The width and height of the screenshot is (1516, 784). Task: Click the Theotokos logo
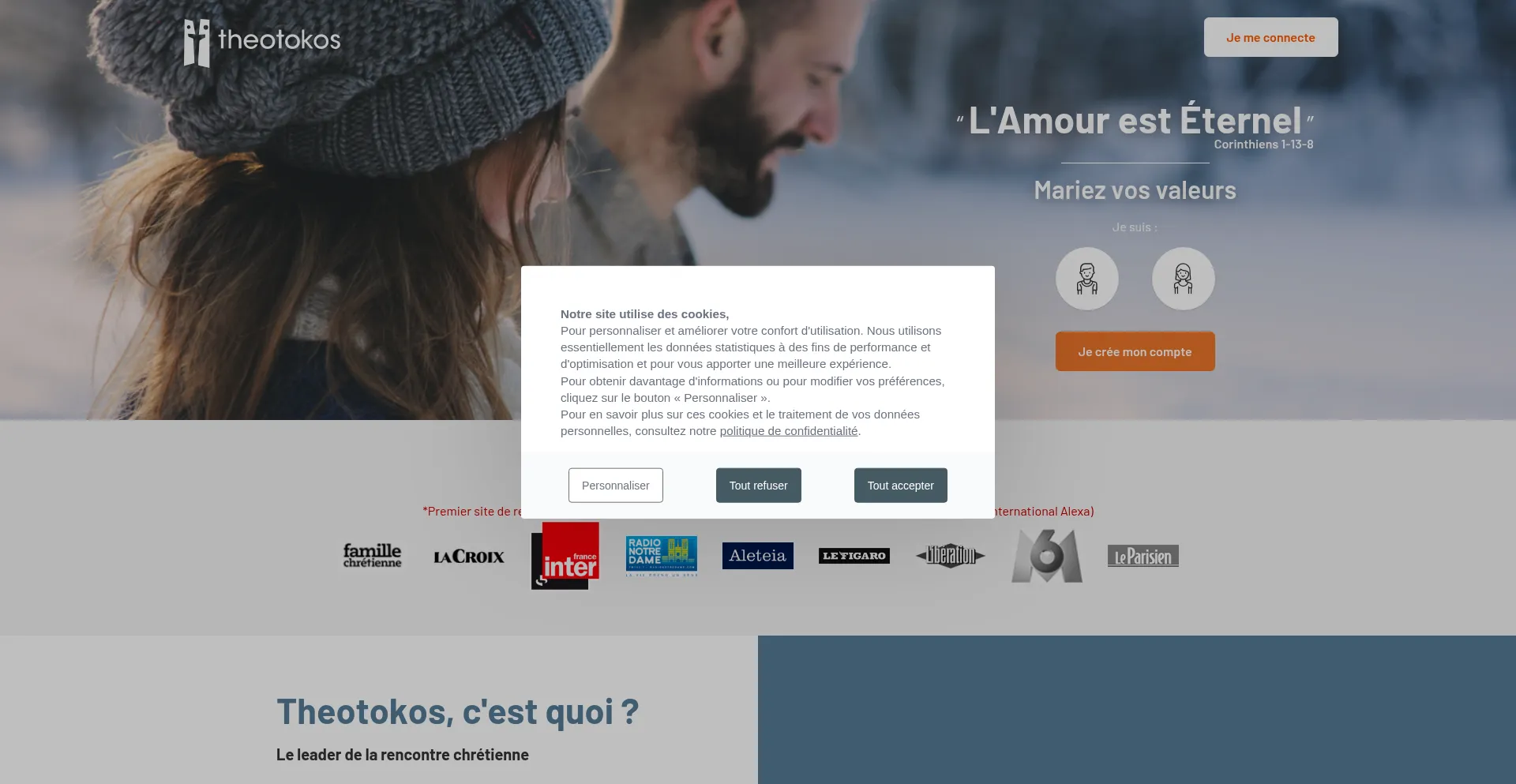[x=262, y=43]
